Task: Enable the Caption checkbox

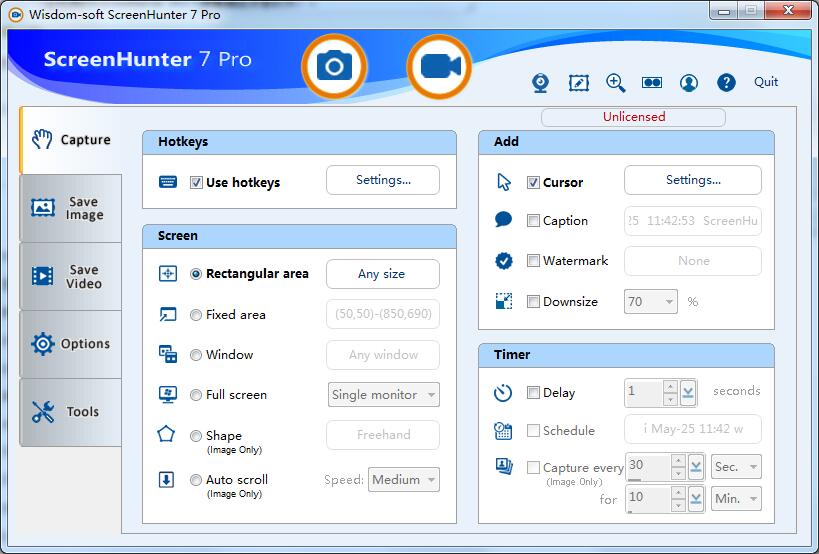Action: click(533, 220)
